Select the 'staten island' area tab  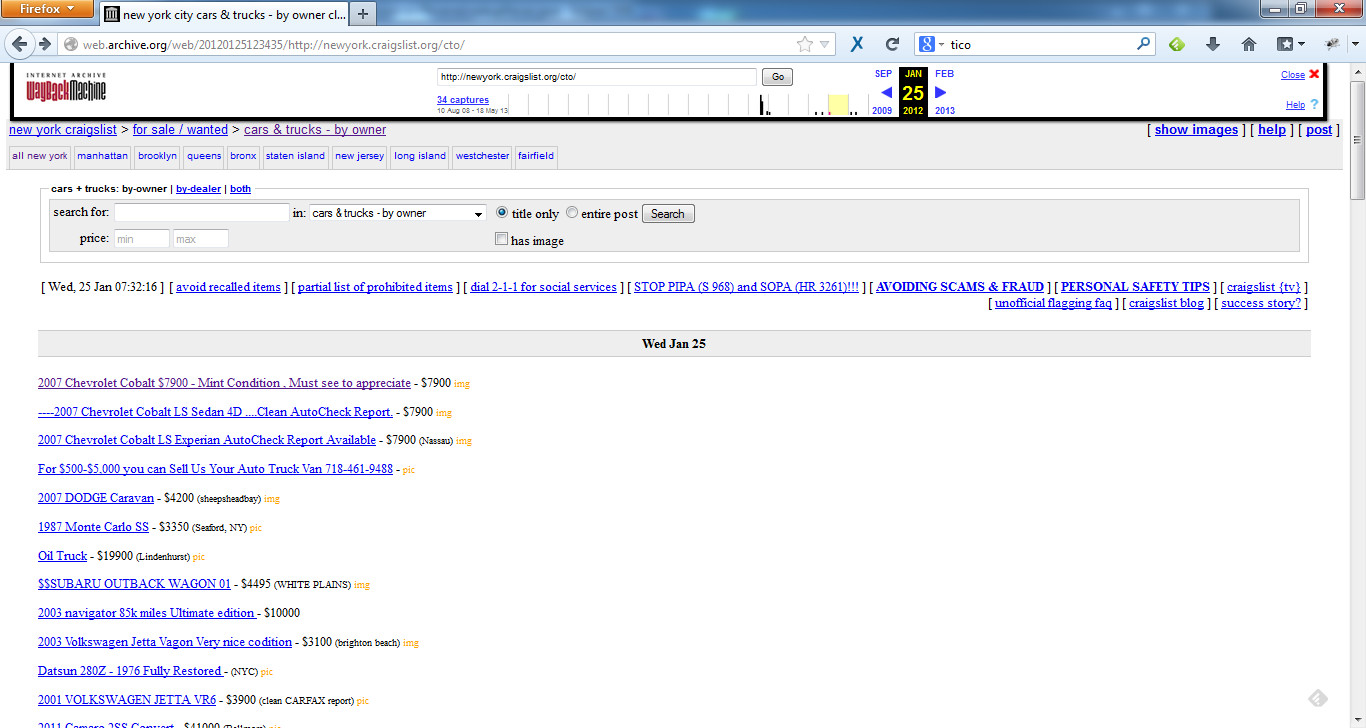295,156
